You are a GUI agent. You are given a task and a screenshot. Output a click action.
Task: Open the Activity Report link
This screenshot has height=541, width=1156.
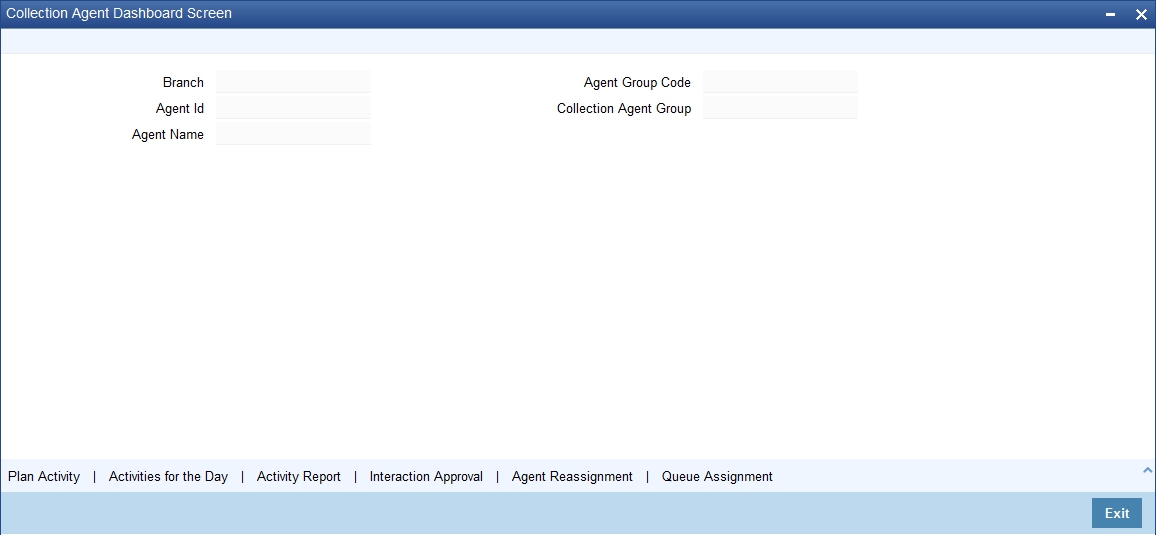coord(299,476)
